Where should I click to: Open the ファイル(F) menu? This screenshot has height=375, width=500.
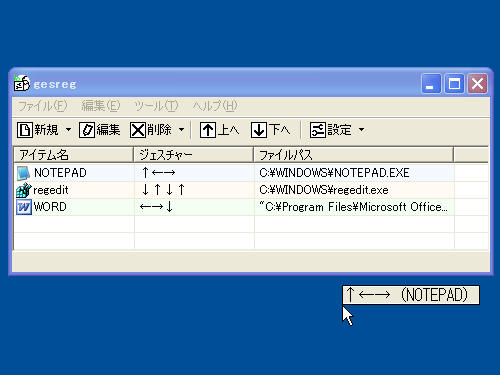(43, 106)
